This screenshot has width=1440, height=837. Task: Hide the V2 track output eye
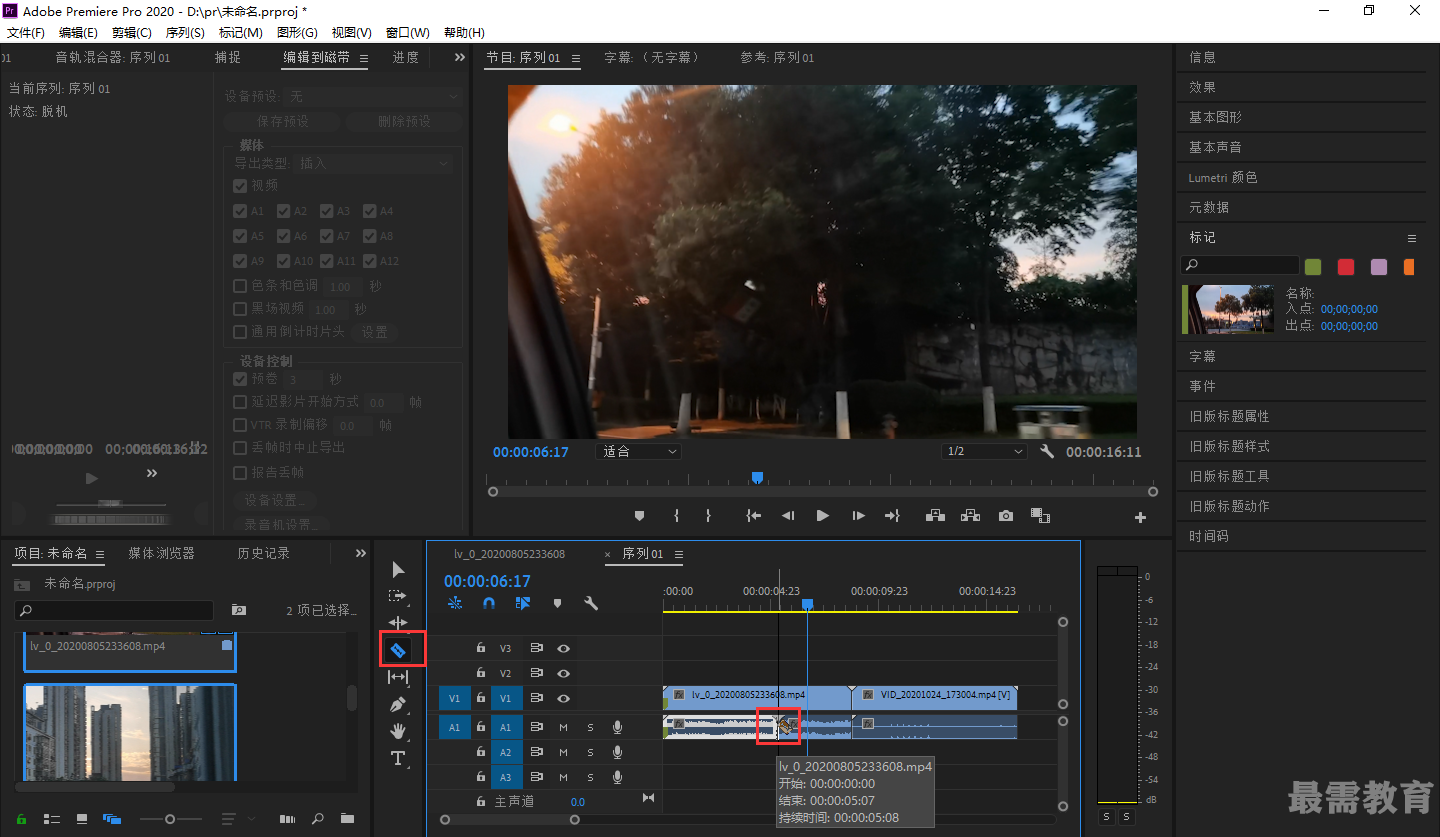(x=563, y=673)
